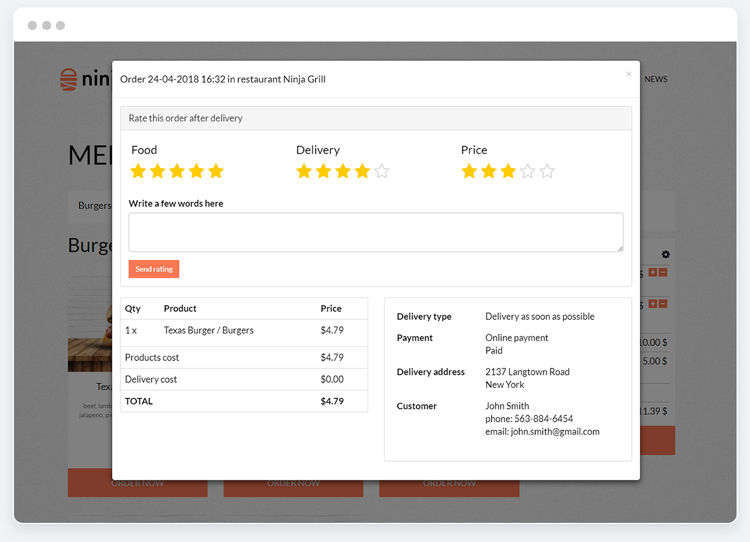The height and width of the screenshot is (542, 750).
Task: Give Food rating three stars
Action: 177,171
